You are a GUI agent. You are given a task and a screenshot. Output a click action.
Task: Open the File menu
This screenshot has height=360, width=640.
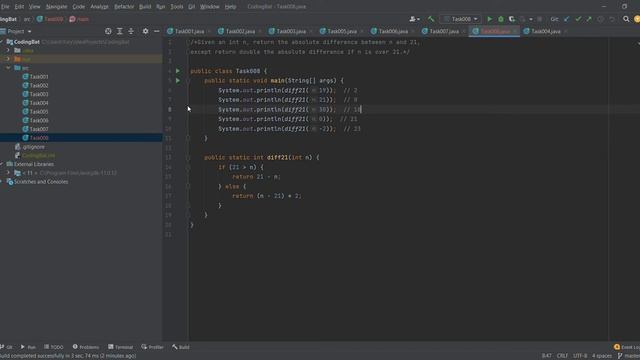(5, 7)
